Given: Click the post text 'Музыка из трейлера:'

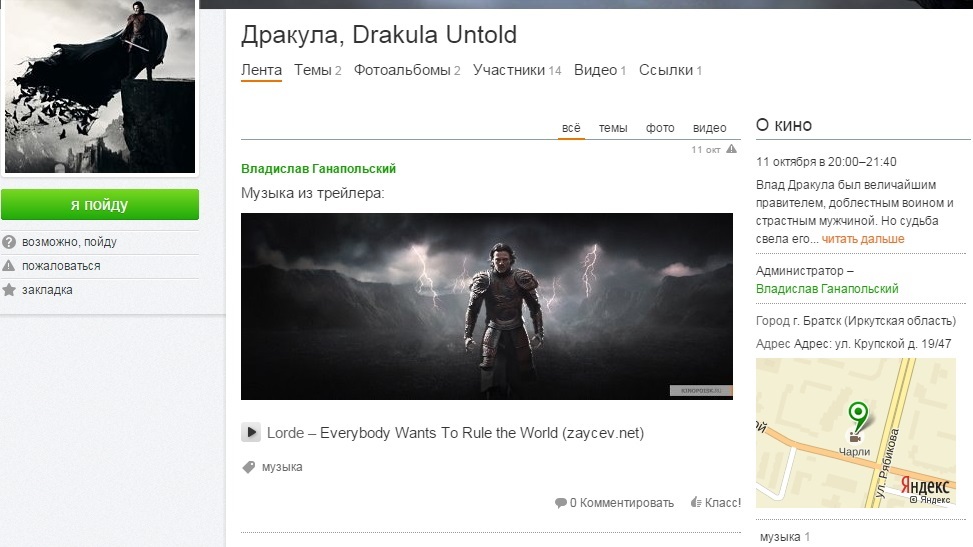Looking at the screenshot, I should (x=313, y=193).
